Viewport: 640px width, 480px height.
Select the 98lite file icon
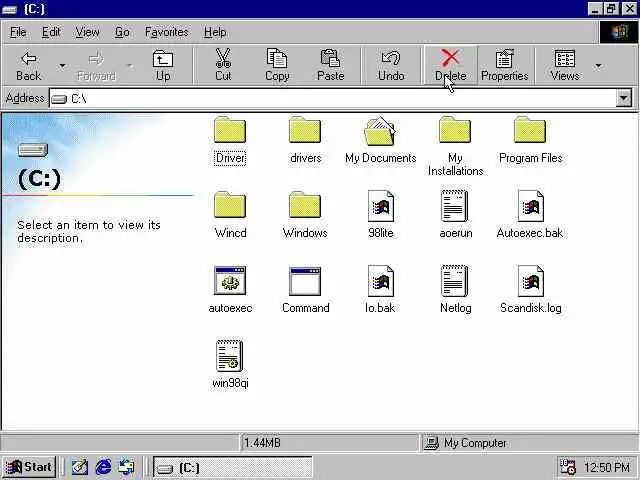coord(380,206)
